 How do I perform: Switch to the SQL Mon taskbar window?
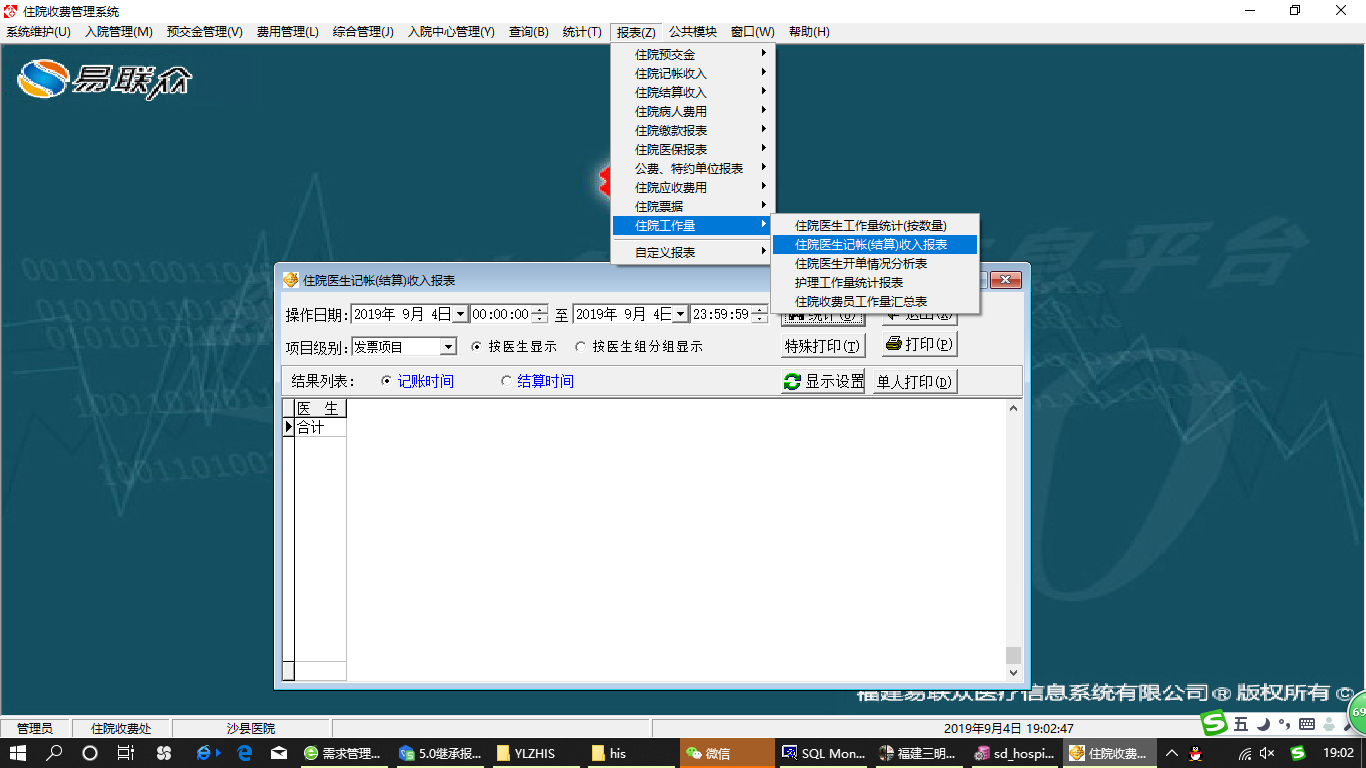pyautogui.click(x=824, y=753)
